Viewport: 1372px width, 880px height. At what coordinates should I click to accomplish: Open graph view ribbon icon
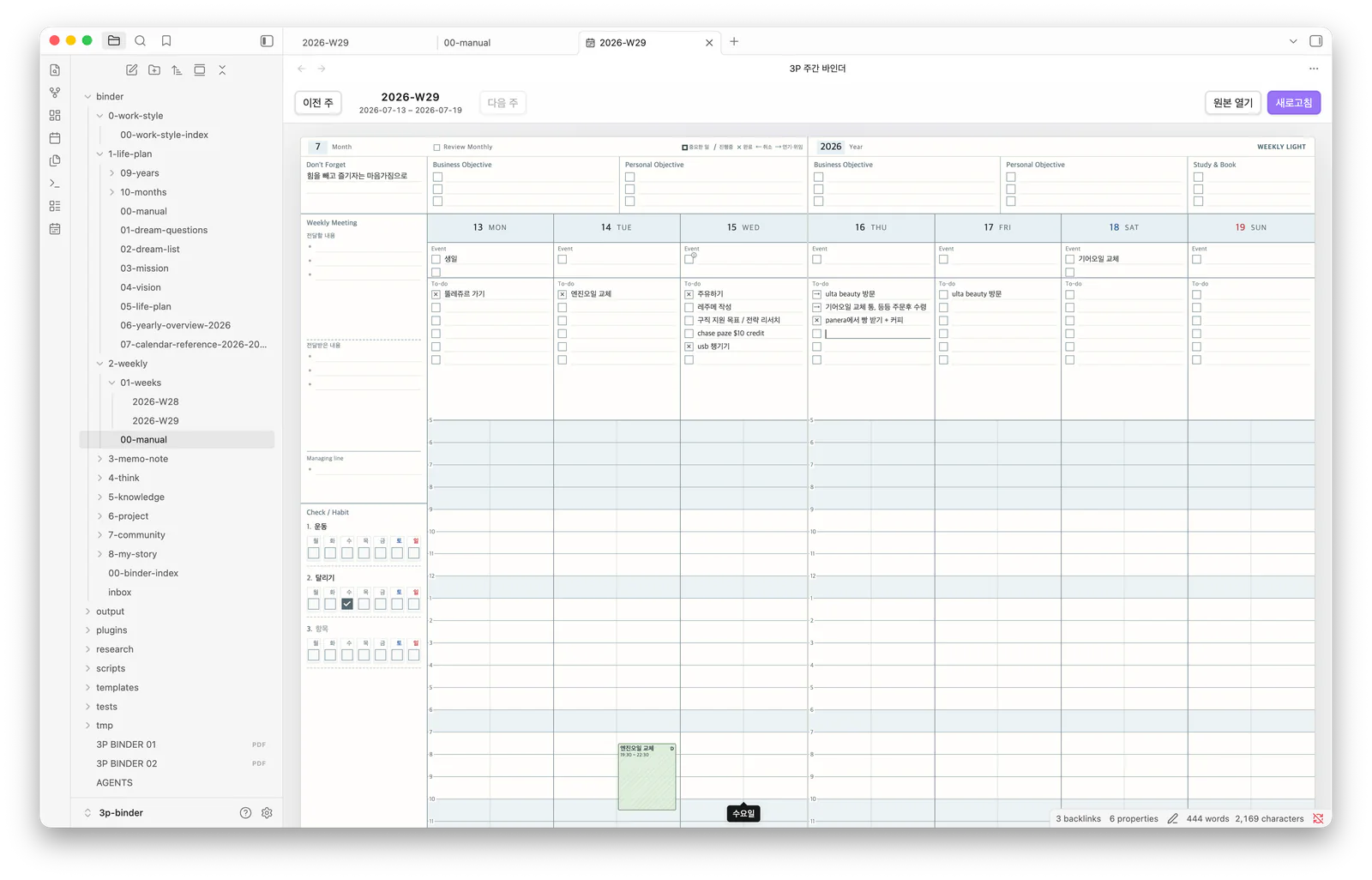tap(55, 93)
